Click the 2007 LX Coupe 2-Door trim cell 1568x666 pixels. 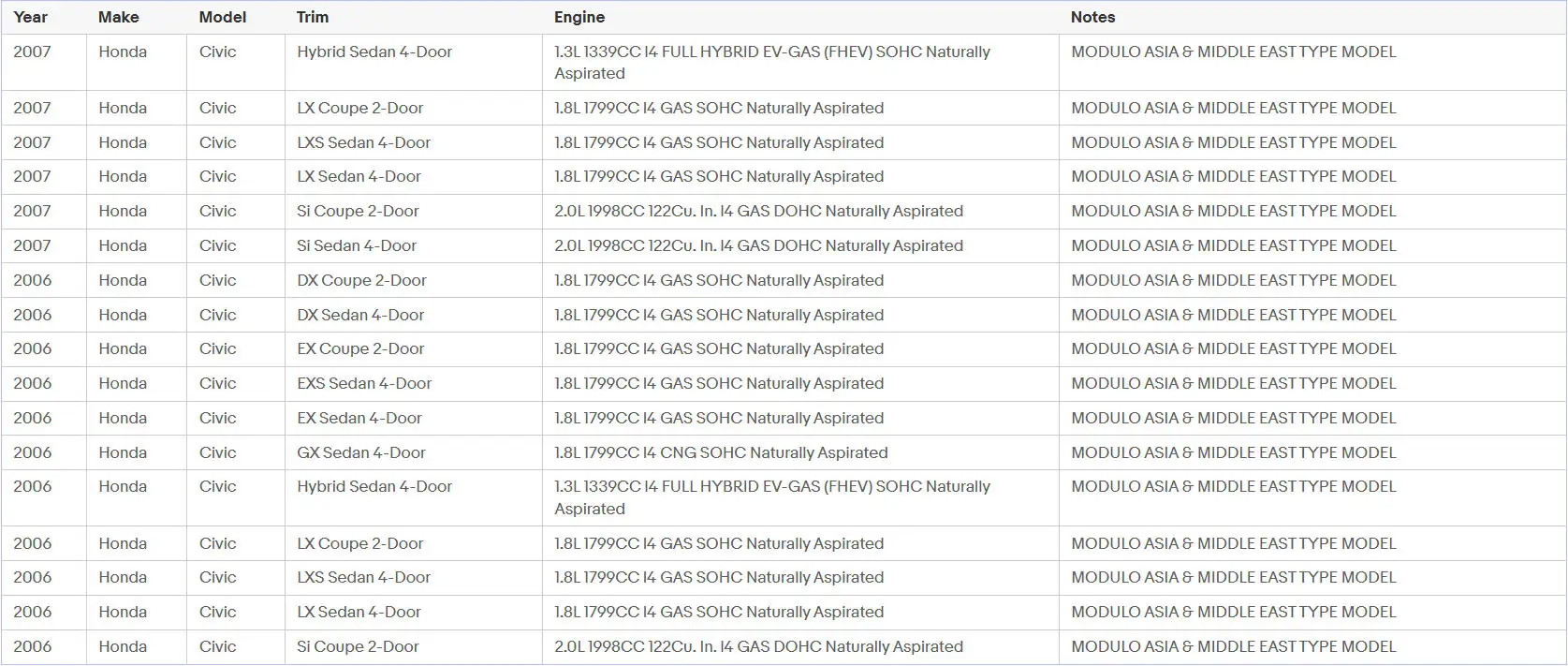360,108
